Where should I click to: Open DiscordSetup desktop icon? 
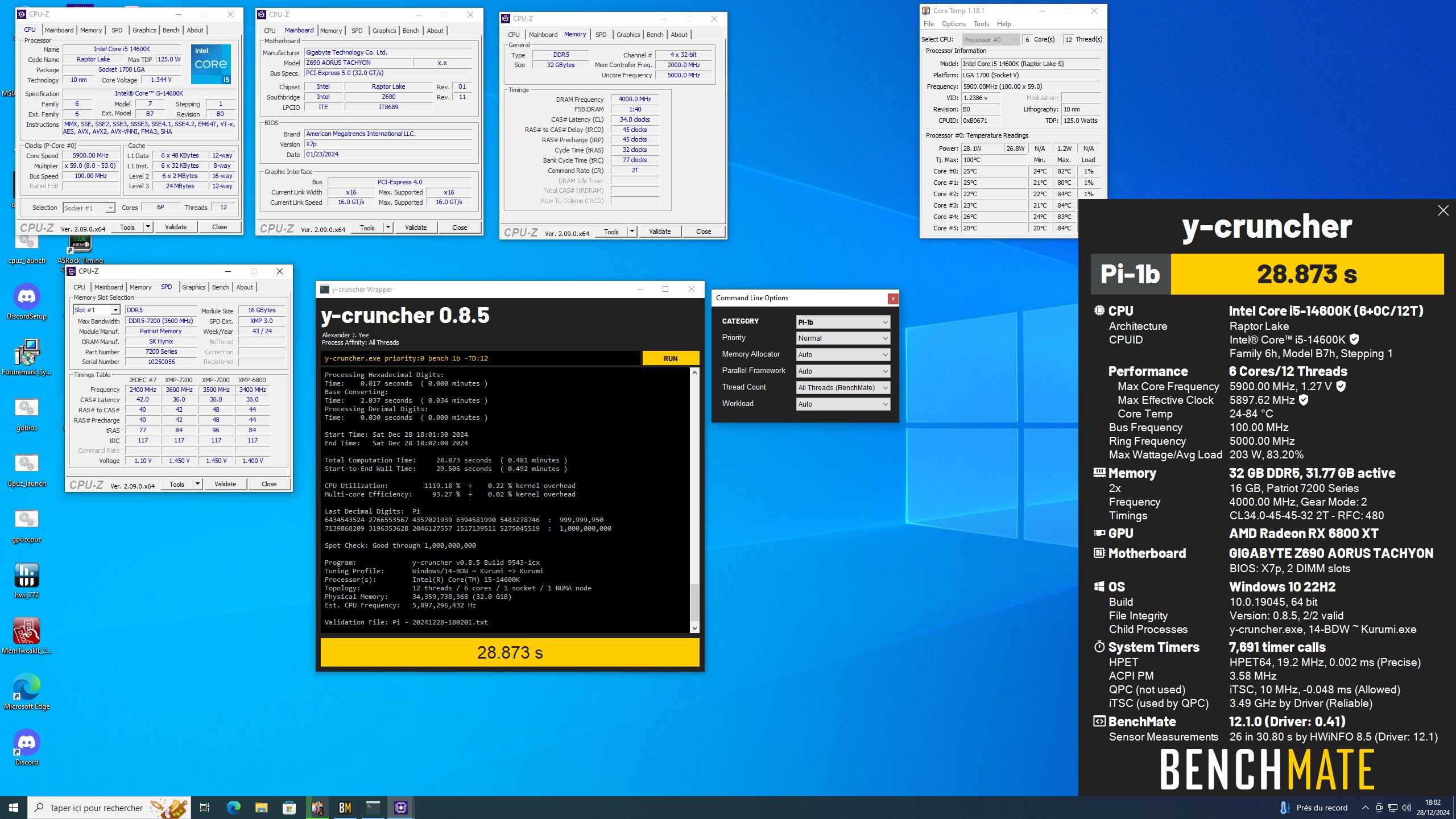pos(27,301)
